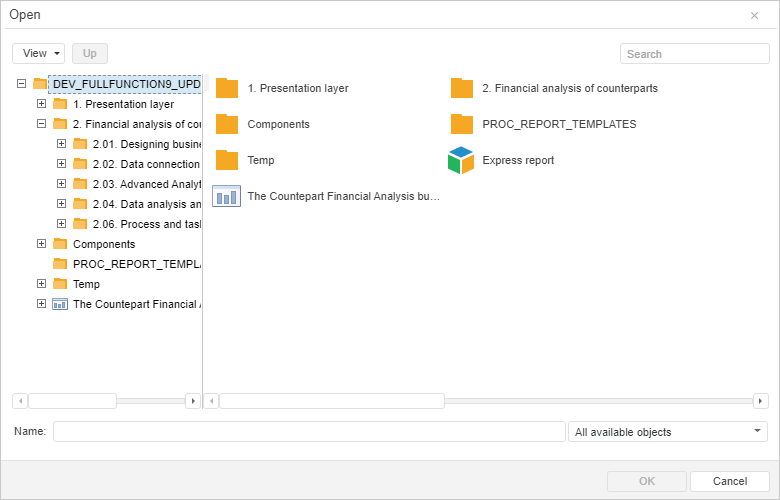Open the View dropdown menu
Image resolution: width=780 pixels, height=500 pixels.
click(x=39, y=53)
